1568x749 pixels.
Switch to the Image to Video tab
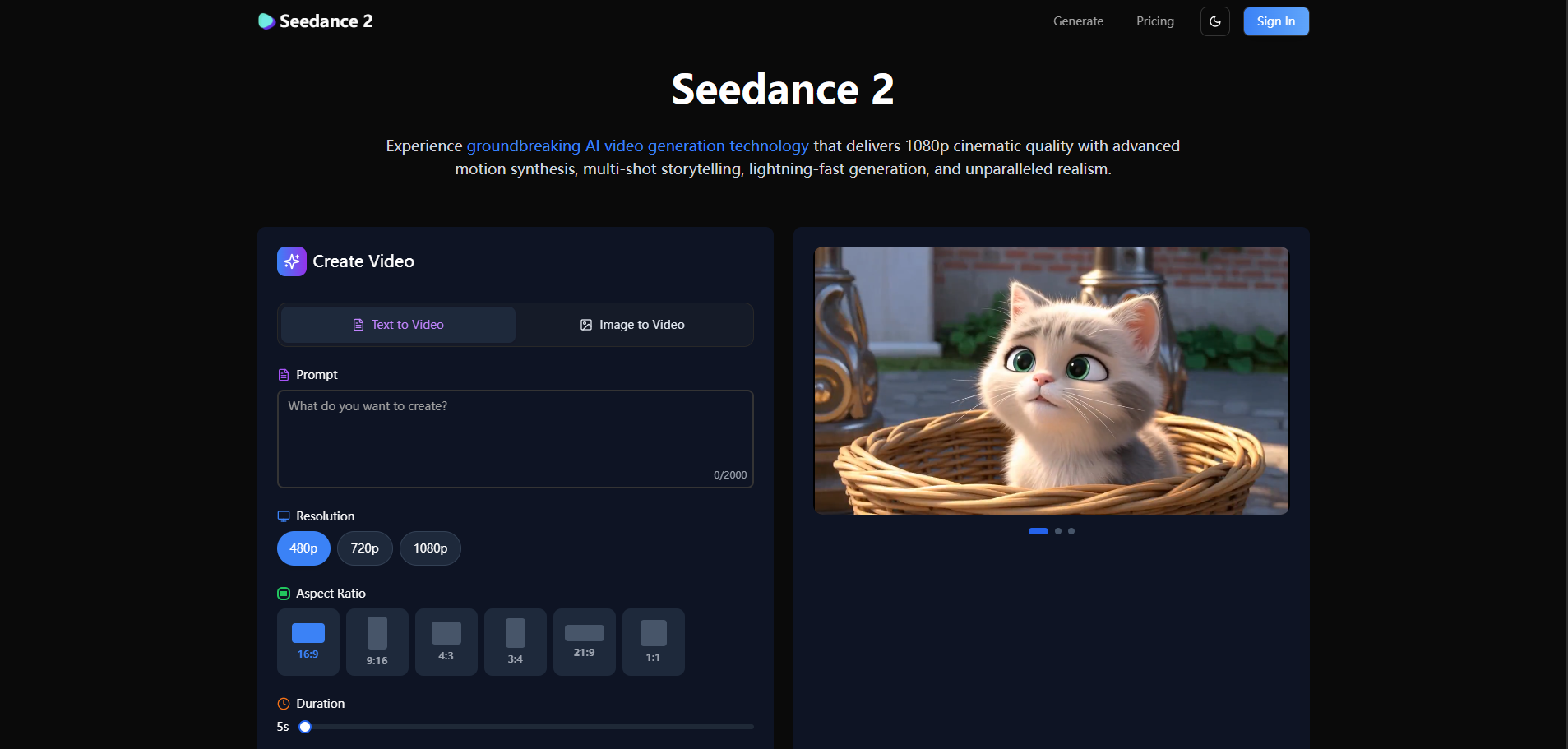point(632,325)
